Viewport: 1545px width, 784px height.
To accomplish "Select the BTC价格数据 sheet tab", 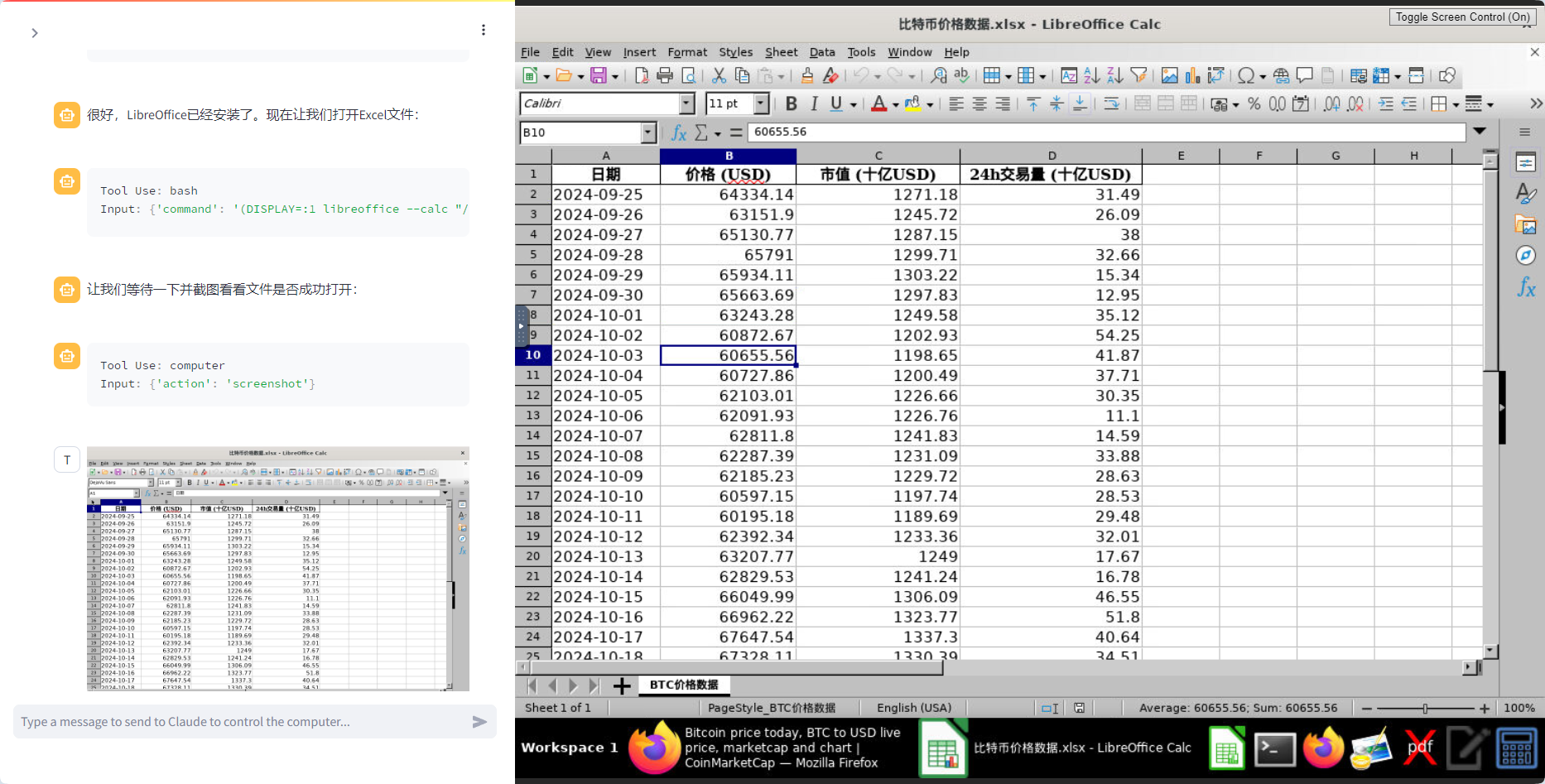I will [684, 685].
